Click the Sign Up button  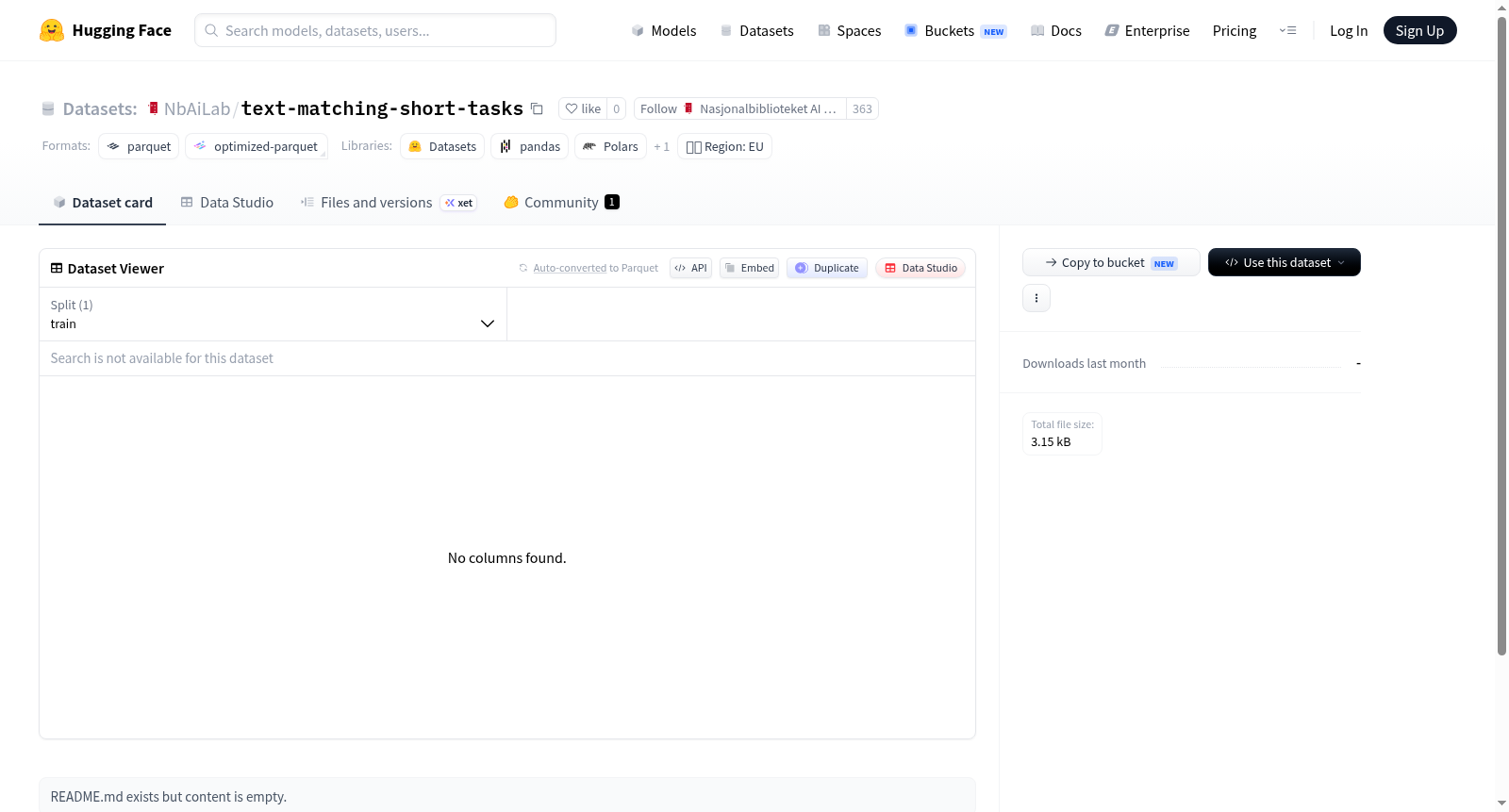(1419, 30)
